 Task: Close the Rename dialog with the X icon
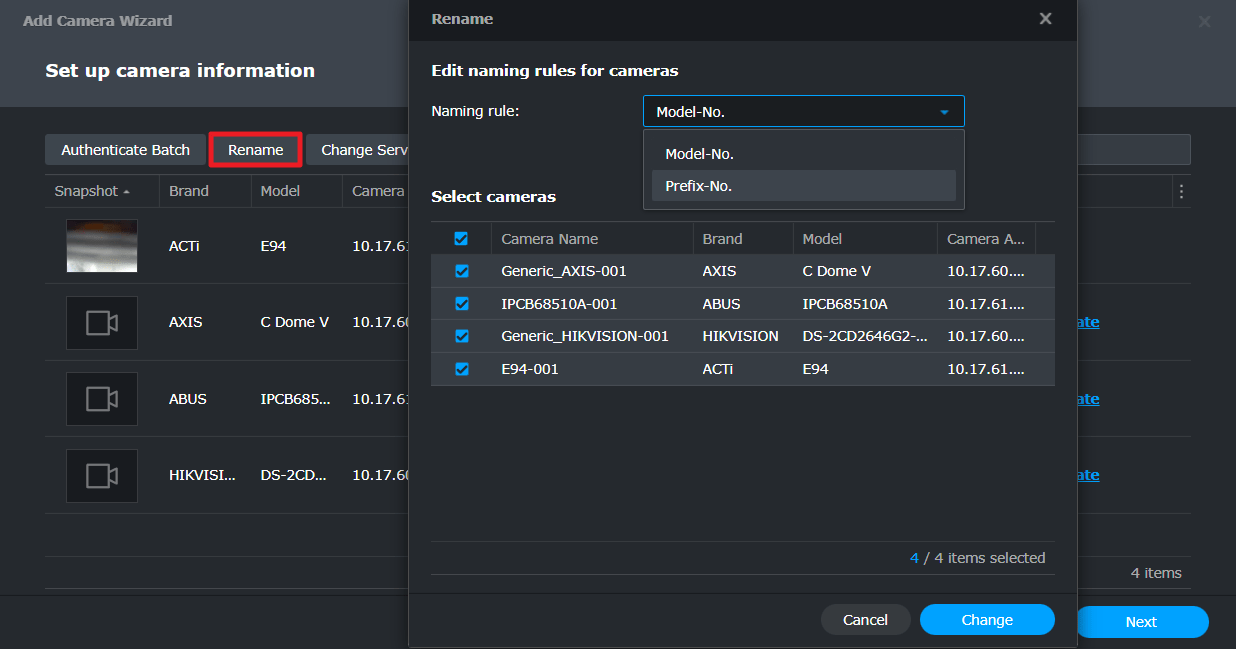pos(1045,18)
